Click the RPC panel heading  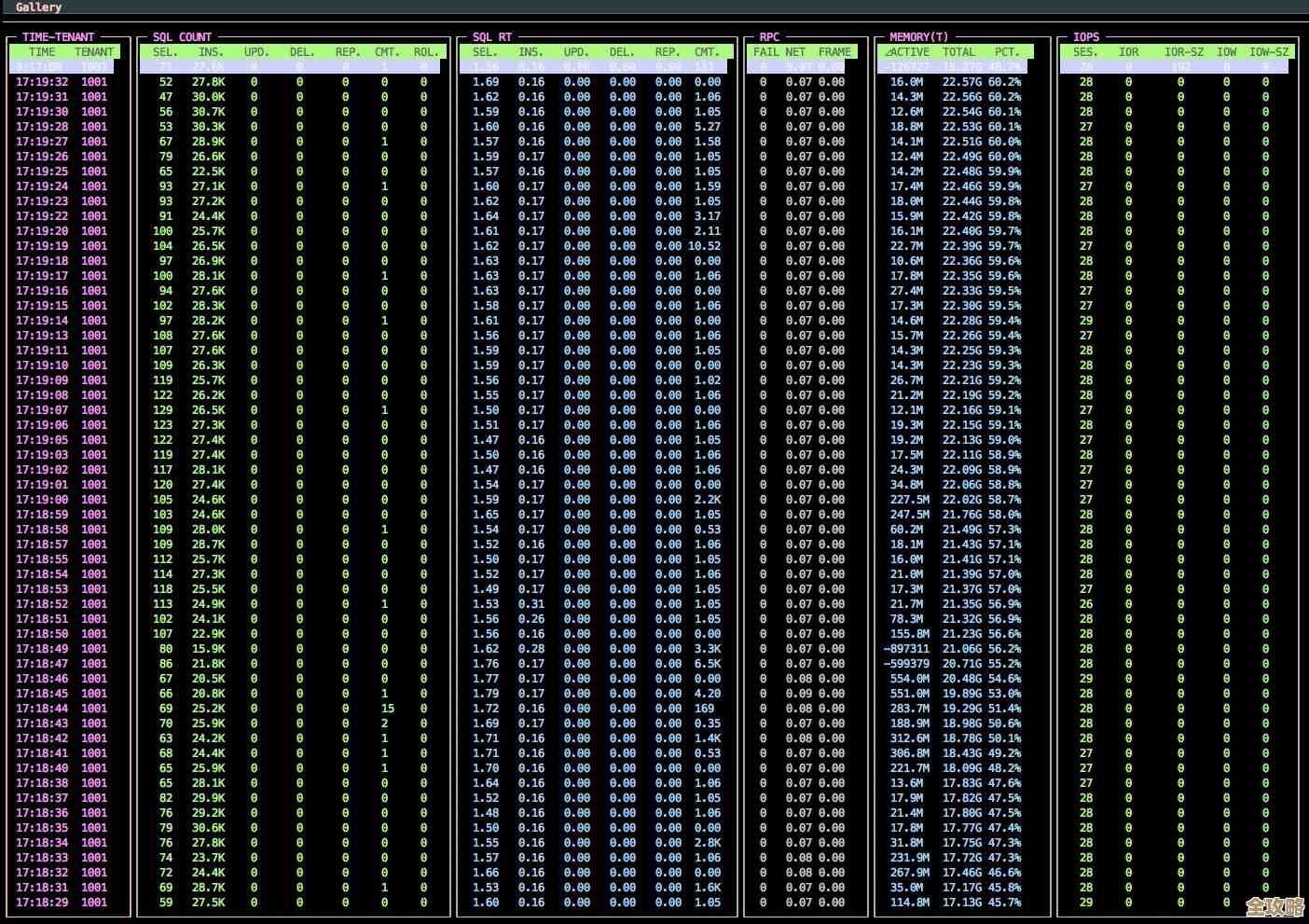(x=769, y=37)
